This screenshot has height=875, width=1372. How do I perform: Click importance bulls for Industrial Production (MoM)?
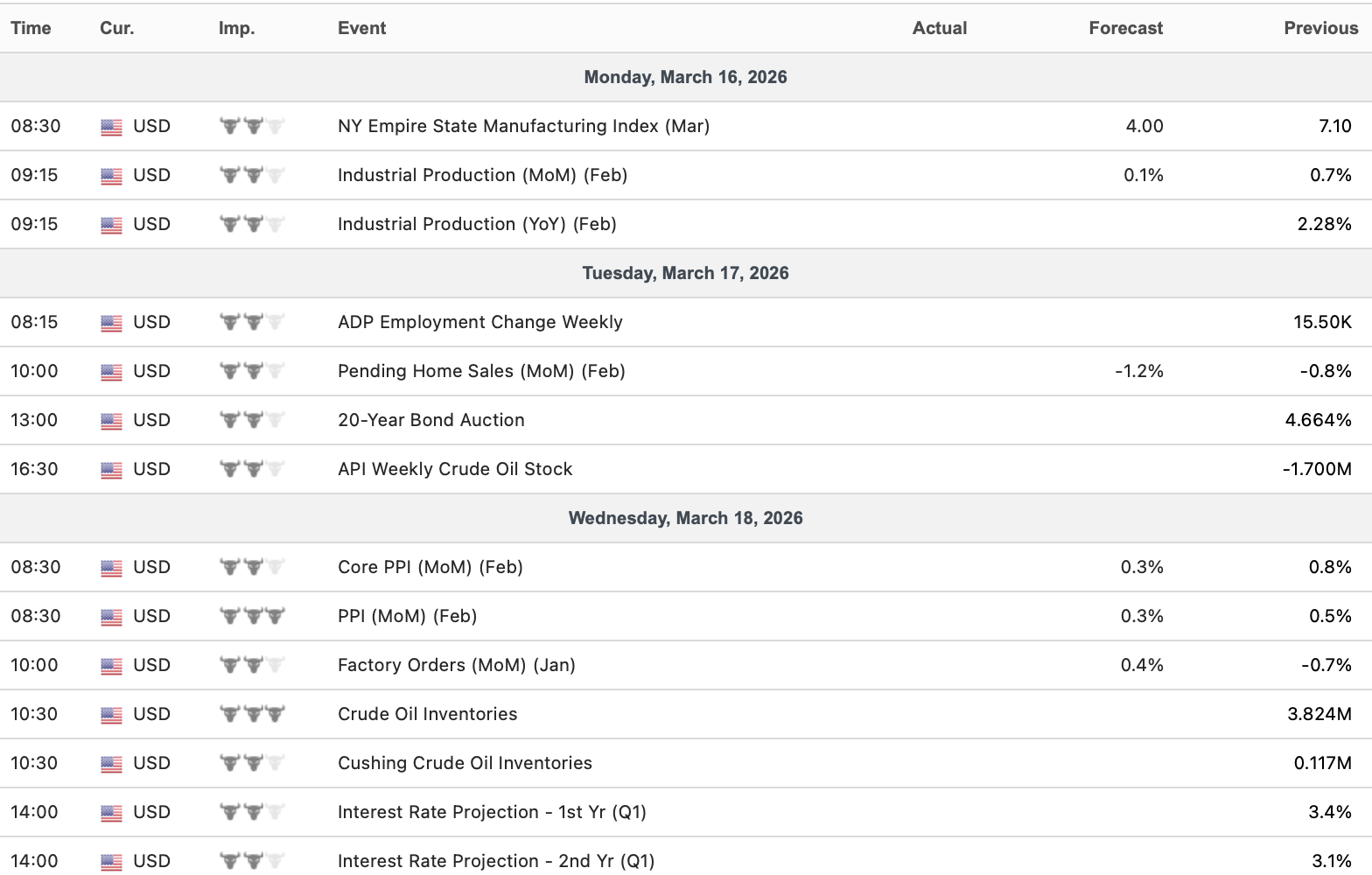tap(252, 176)
